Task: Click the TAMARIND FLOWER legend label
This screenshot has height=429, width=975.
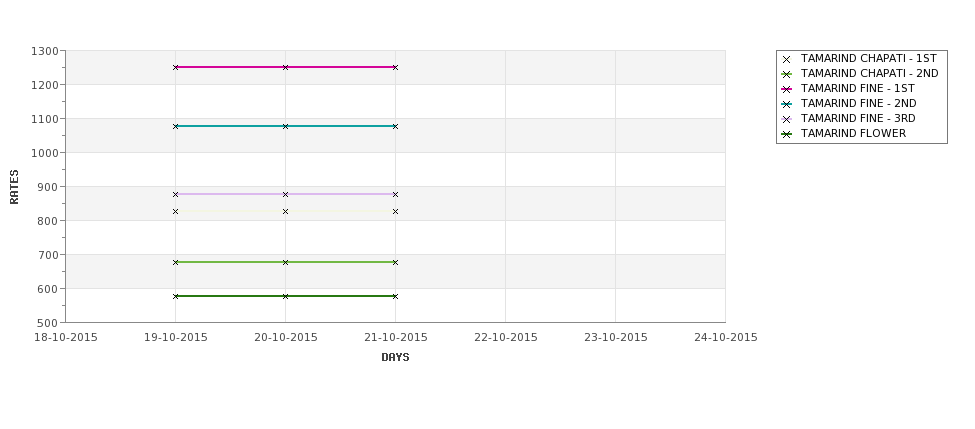Action: coord(853,134)
